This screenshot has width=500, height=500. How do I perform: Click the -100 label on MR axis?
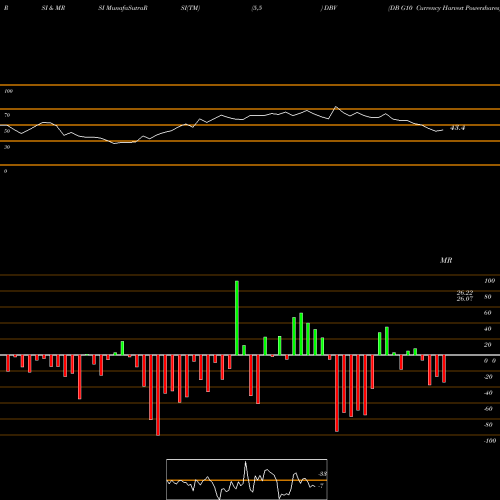pos(490,441)
